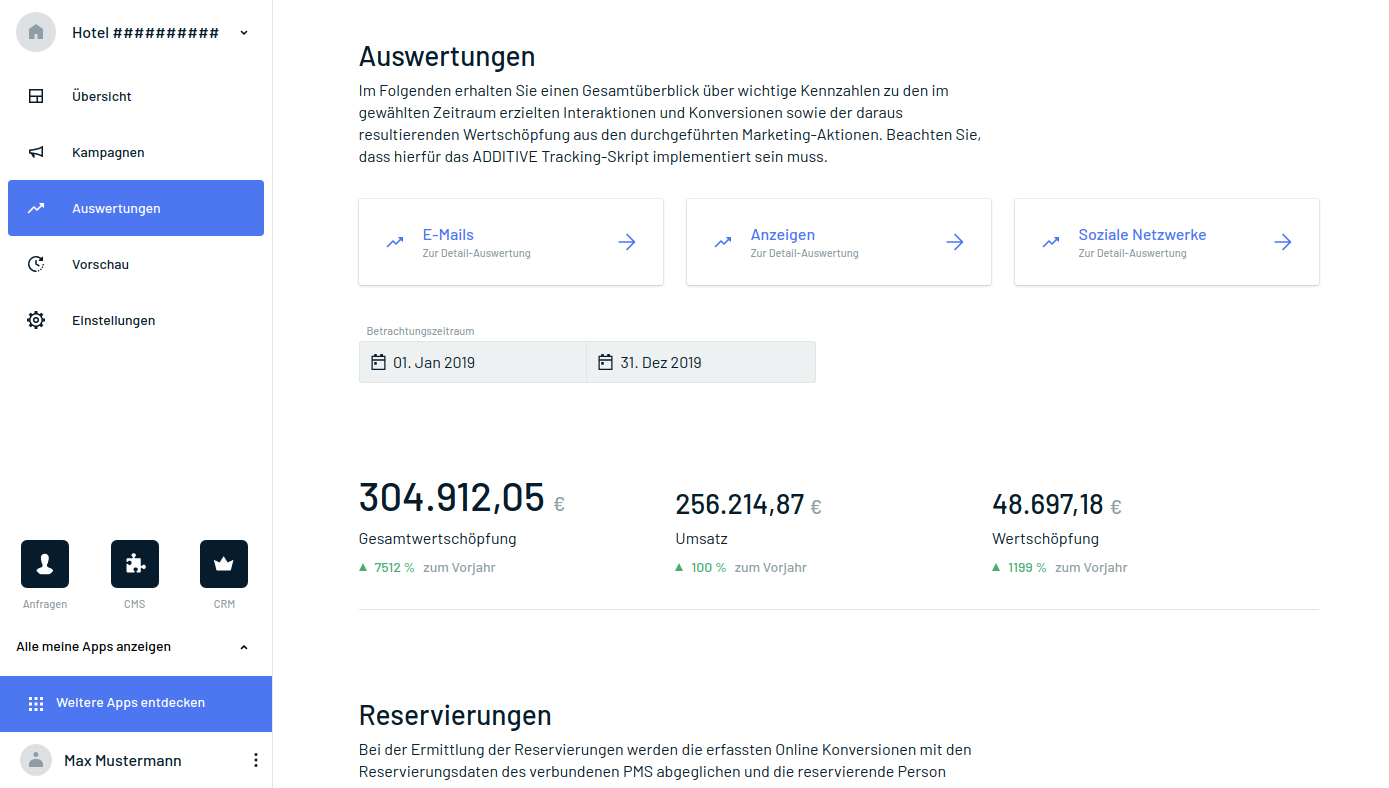The width and height of the screenshot is (1389, 788).
Task: Select Vorschau in the sidebar
Action: coord(100,265)
